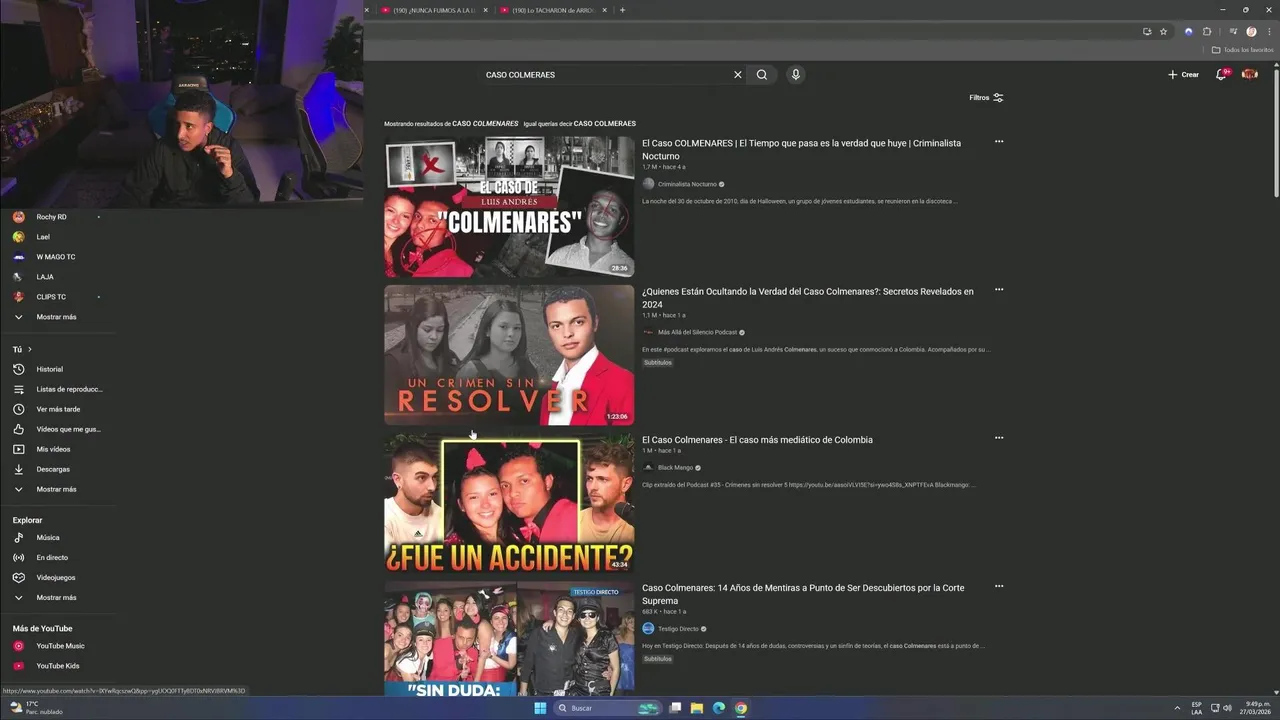1280x720 pixels.
Task: Open Listas de reproducción in sidebar
Action: 56,389
